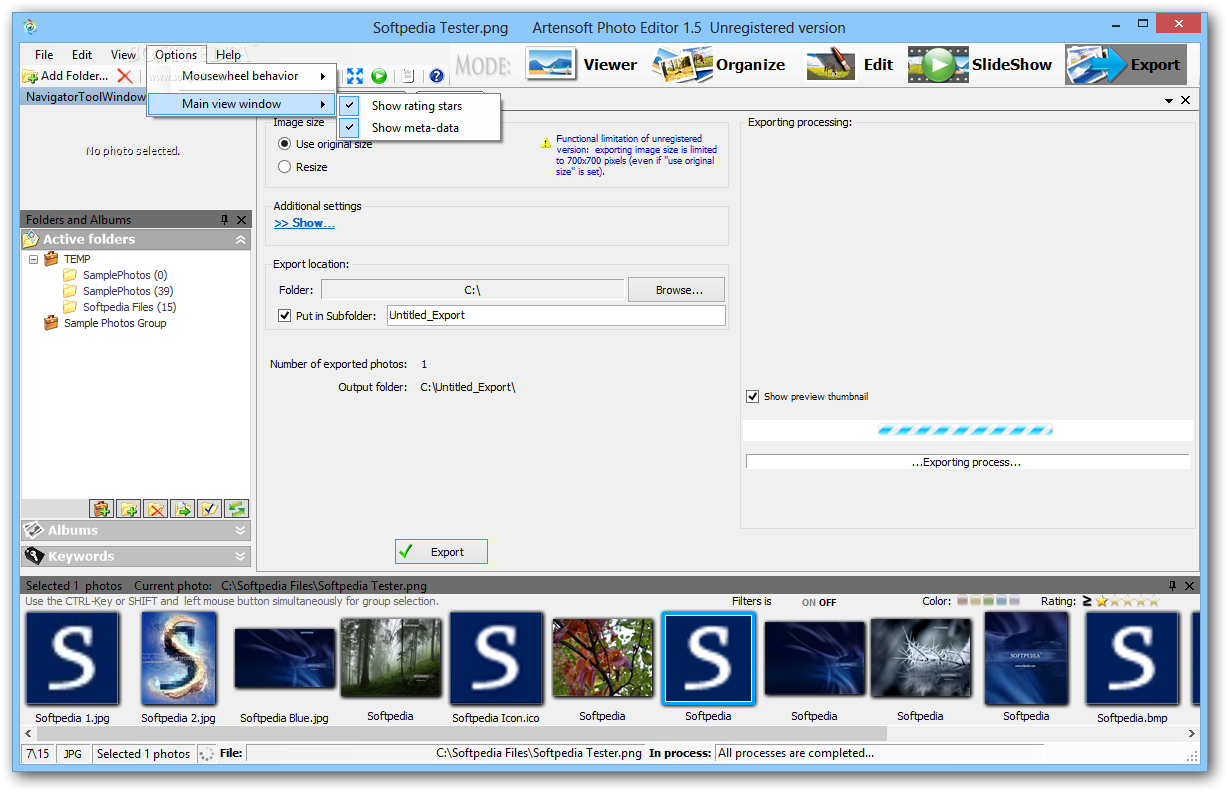1228x792 pixels.
Task: Open the File menu
Action: (44, 55)
